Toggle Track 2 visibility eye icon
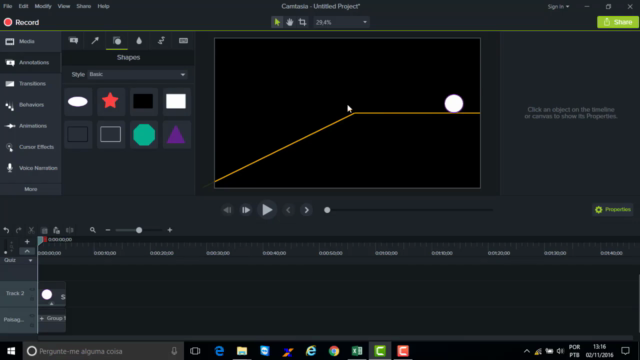 [x=32, y=289]
